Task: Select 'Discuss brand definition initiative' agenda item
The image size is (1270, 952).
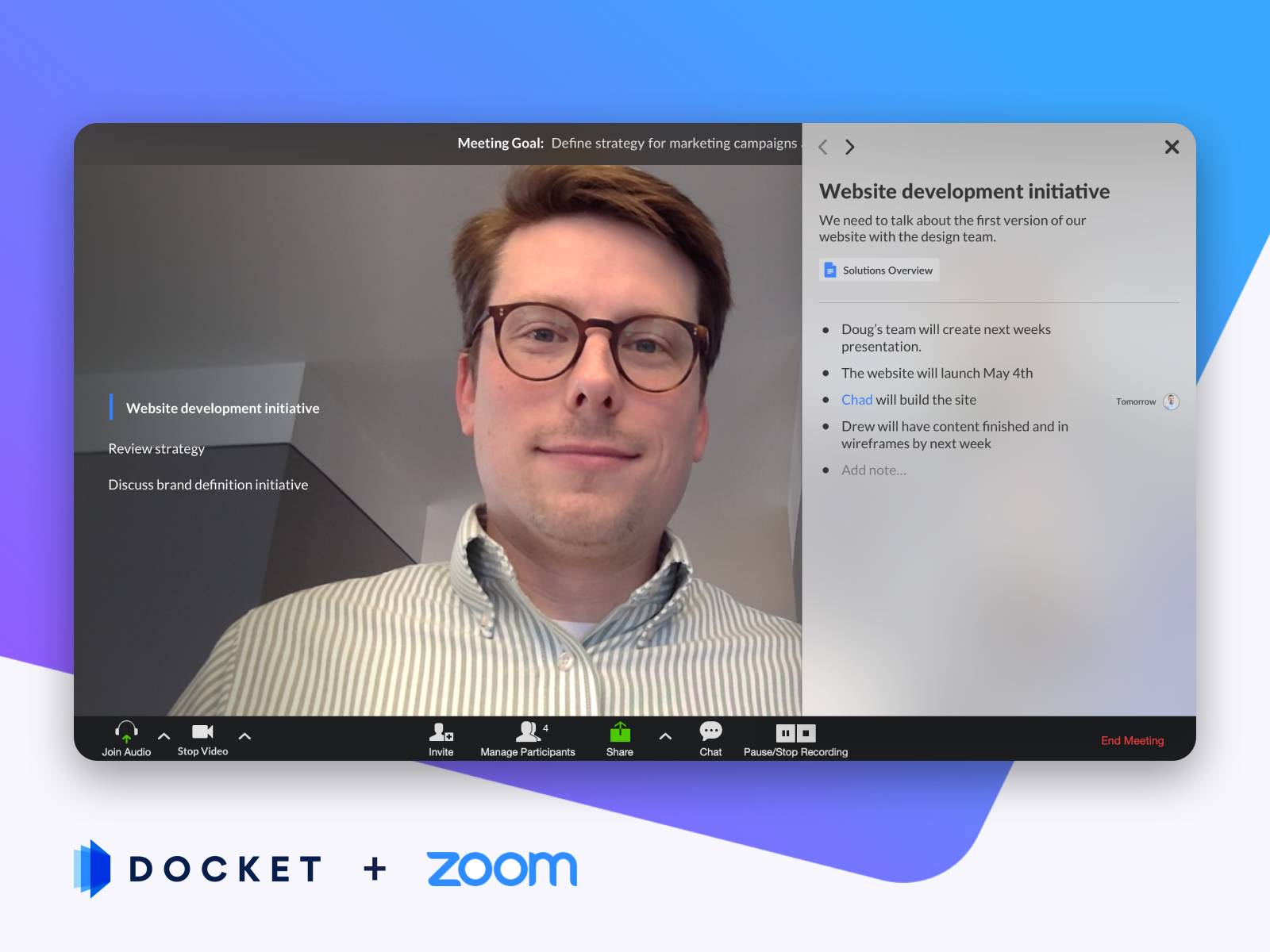Action: pyautogui.click(x=208, y=484)
